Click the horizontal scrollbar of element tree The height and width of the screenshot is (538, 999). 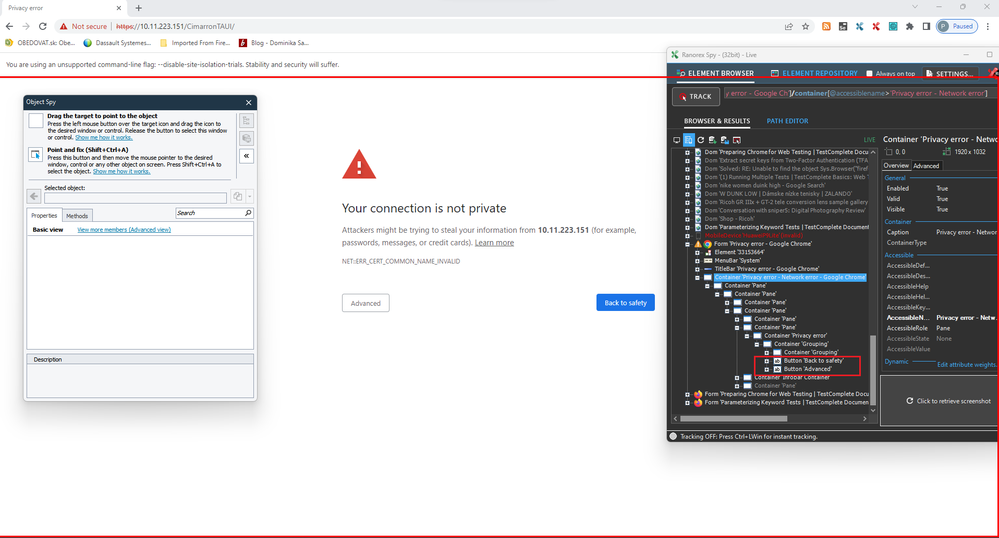pos(733,419)
